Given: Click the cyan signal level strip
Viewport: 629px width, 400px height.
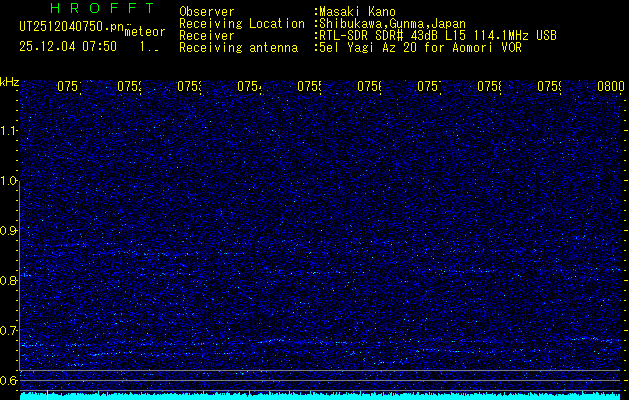Looking at the screenshot, I should point(320,396).
